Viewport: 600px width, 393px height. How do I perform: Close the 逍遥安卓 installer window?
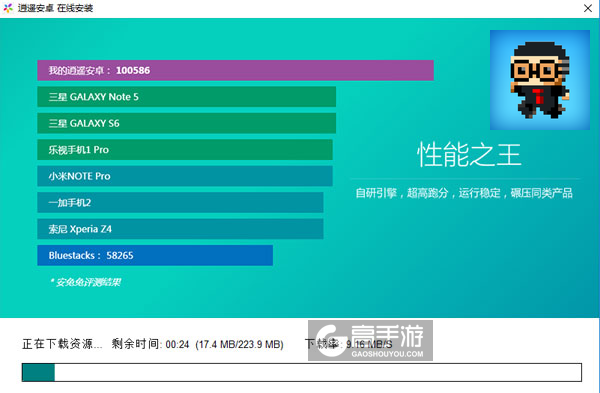coord(587,8)
